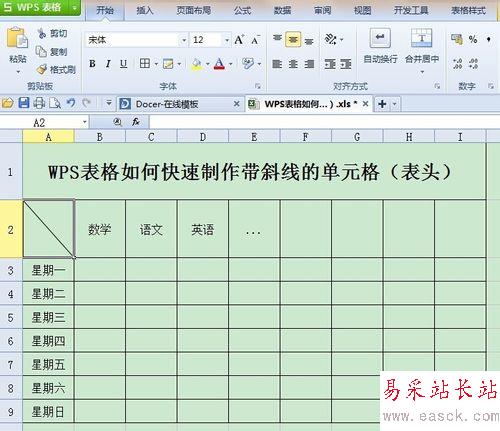Expand font color dropdown arrow
Image resolution: width=500 pixels, height=431 pixels.
click(x=230, y=64)
